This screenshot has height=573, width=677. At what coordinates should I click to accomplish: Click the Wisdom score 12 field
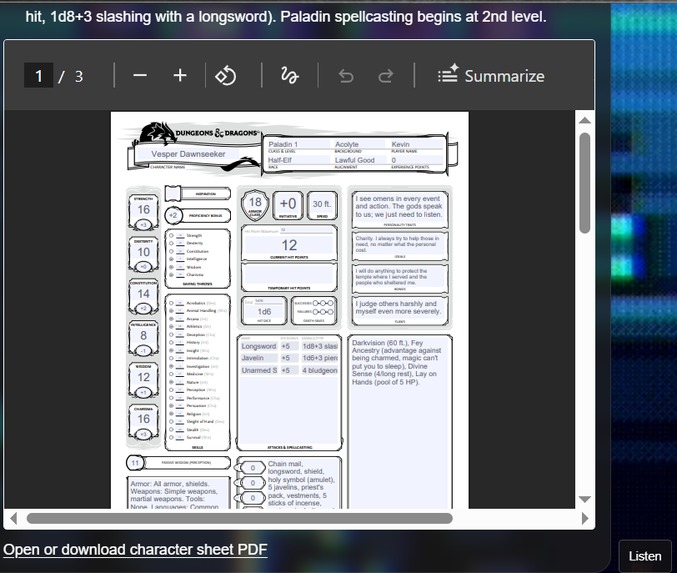pyautogui.click(x=143, y=377)
